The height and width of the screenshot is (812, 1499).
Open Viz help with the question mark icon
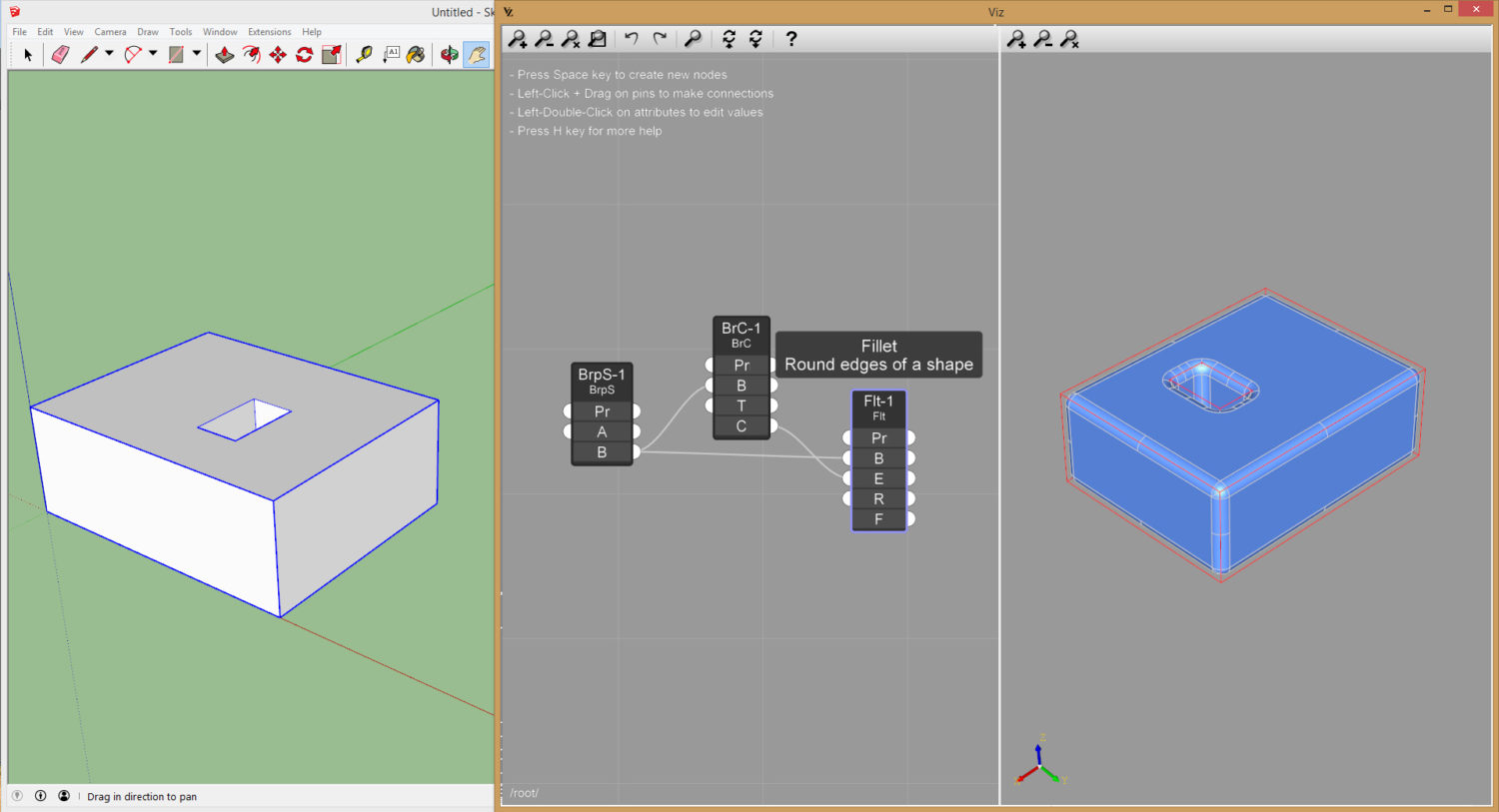coord(791,39)
